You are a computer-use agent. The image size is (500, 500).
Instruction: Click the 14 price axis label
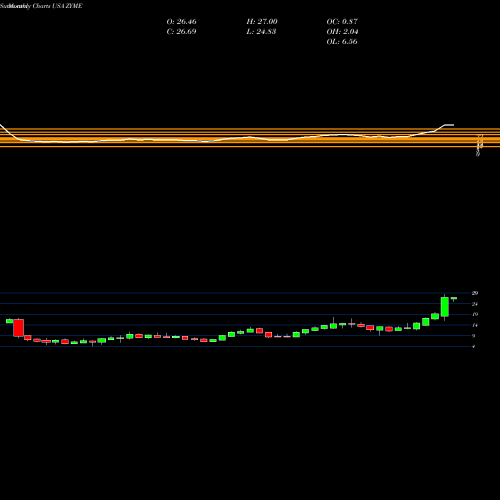click(475, 325)
